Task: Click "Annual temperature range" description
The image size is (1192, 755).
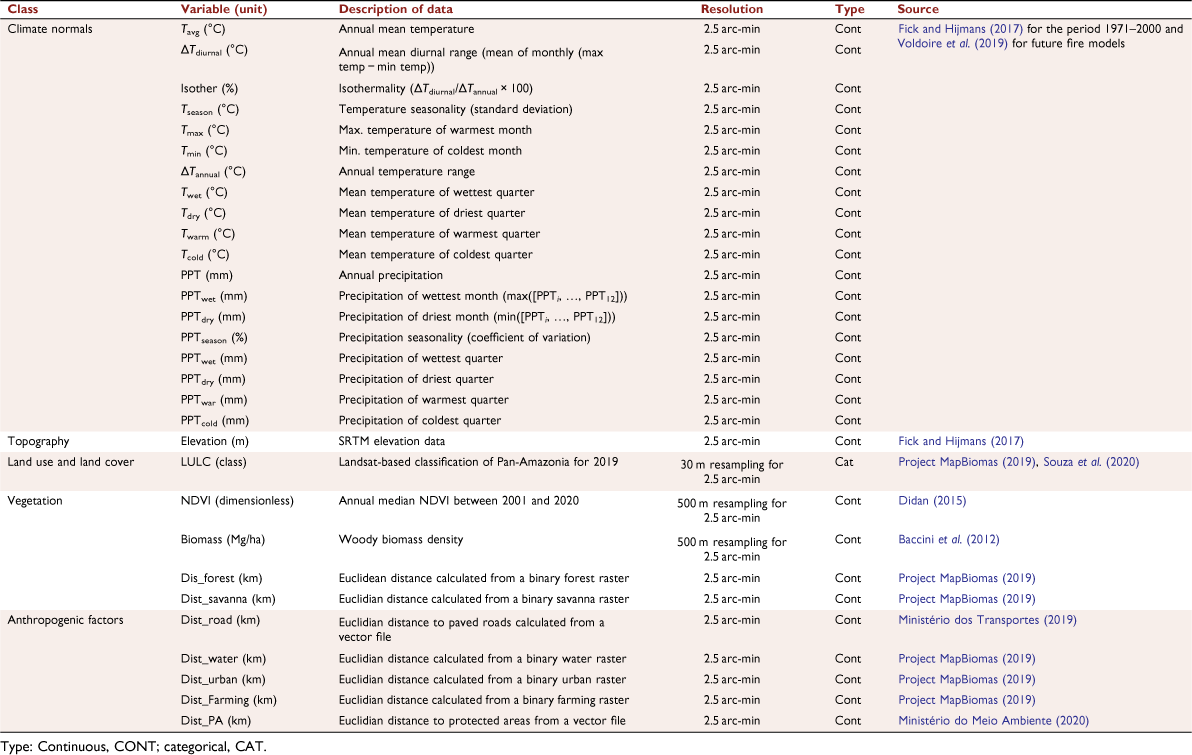Action: [407, 171]
